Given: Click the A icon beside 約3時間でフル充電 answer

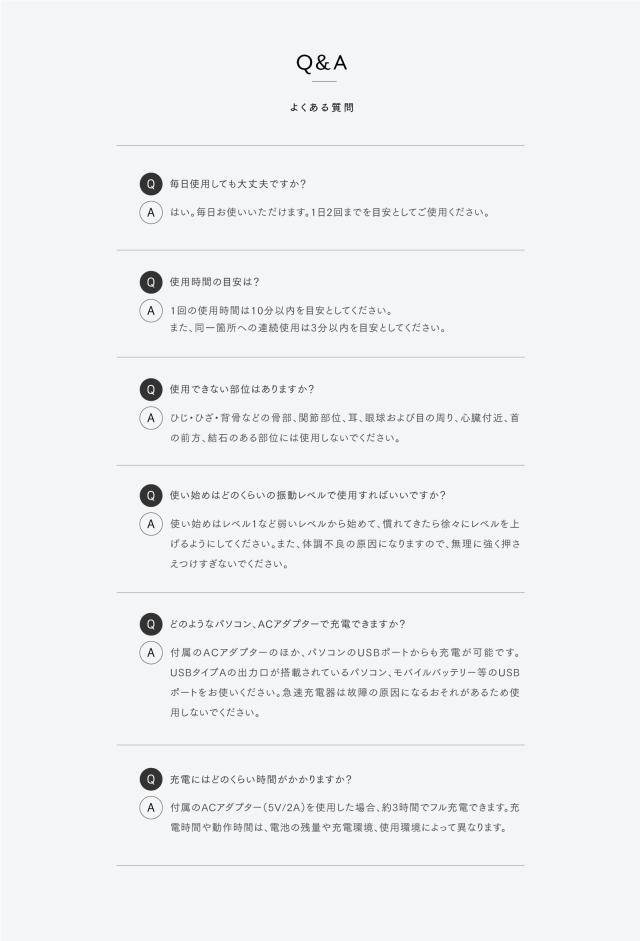Looking at the screenshot, I should [x=151, y=808].
